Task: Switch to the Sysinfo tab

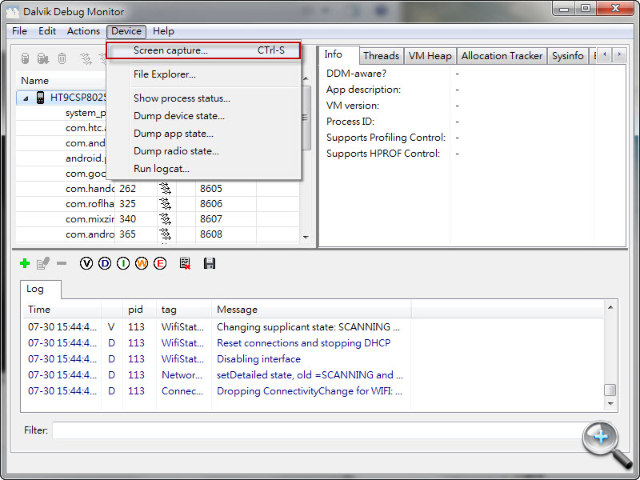Action: click(567, 56)
